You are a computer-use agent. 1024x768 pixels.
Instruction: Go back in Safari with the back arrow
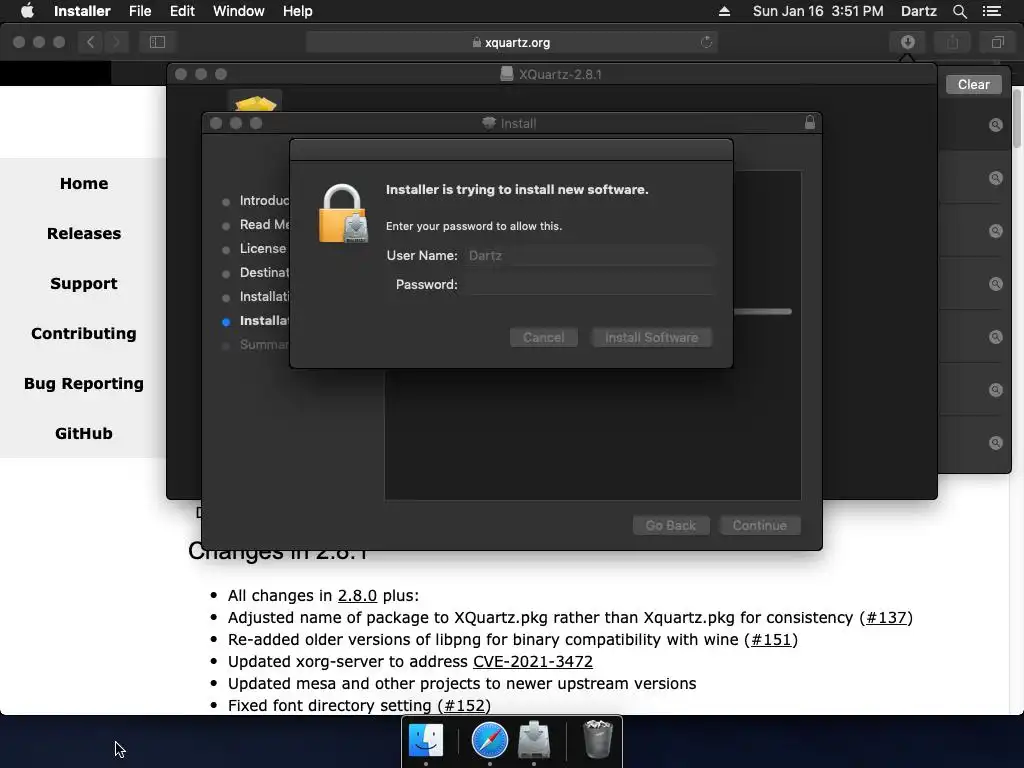90,42
